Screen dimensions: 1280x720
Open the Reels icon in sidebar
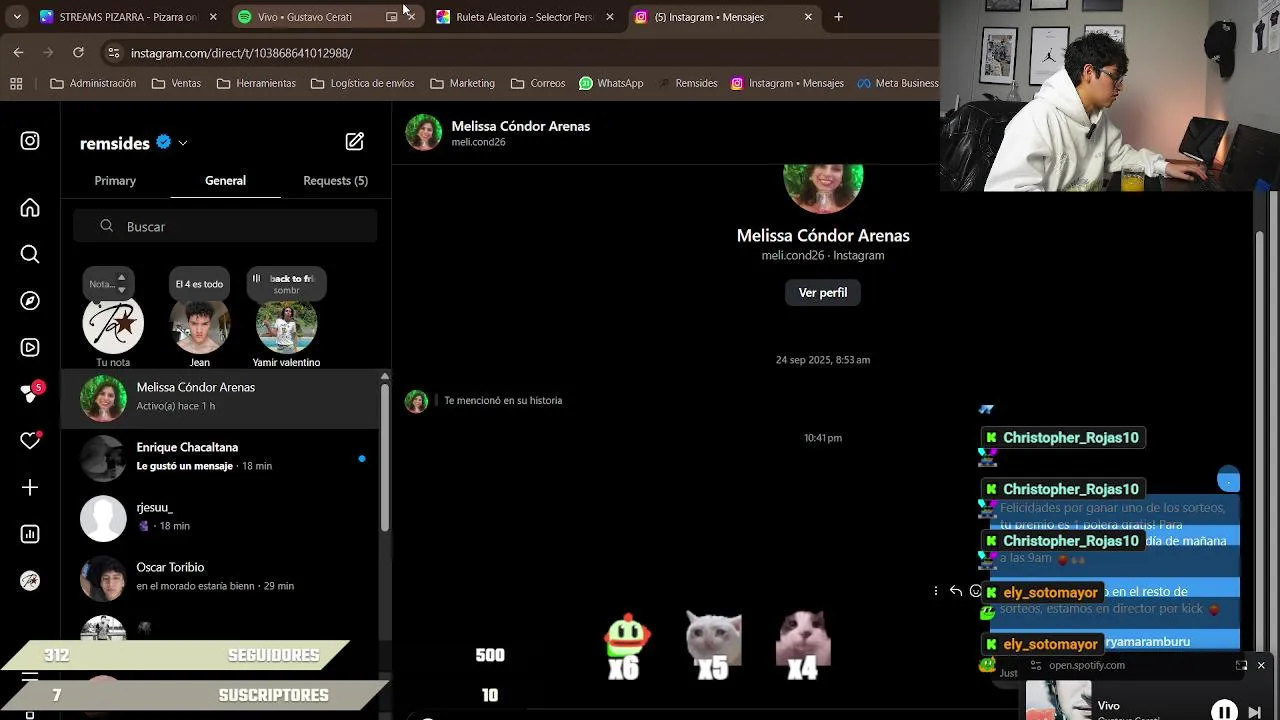30,348
